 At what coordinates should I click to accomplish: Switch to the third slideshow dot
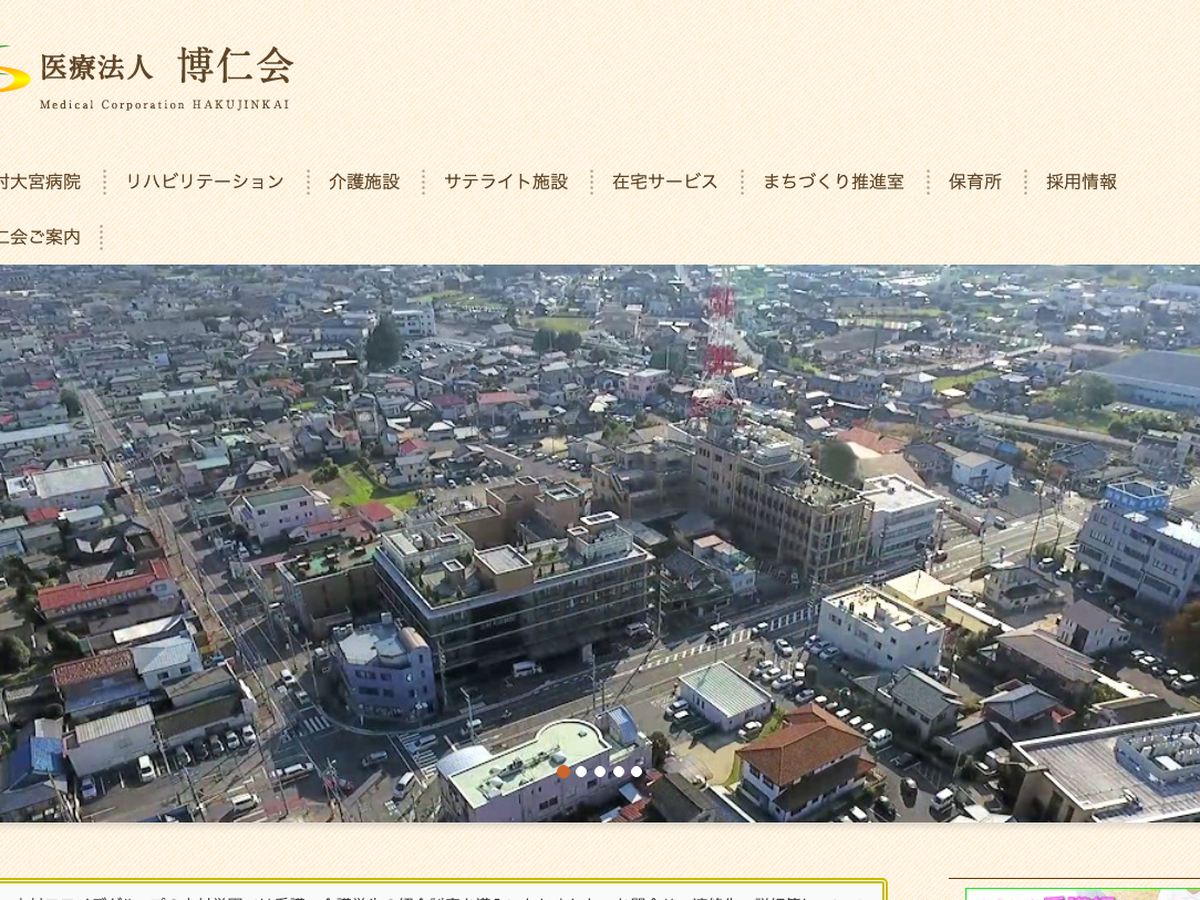pos(600,771)
